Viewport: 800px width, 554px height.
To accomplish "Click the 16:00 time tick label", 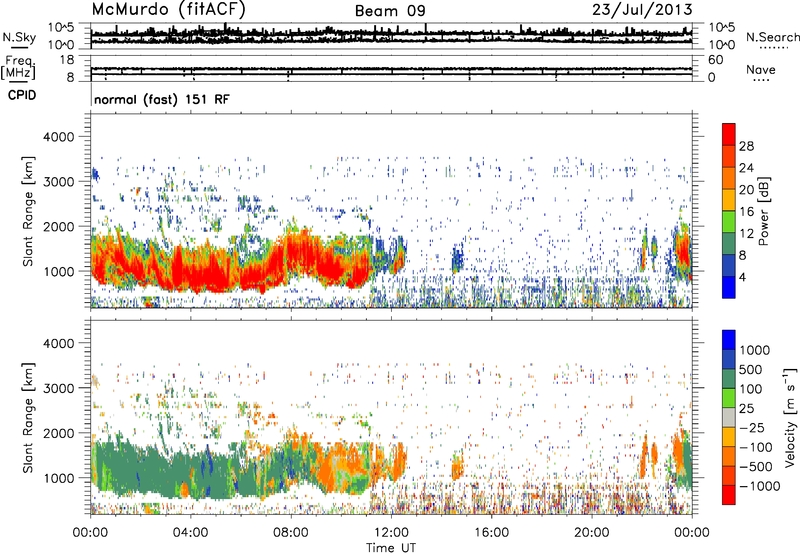I will [491, 533].
